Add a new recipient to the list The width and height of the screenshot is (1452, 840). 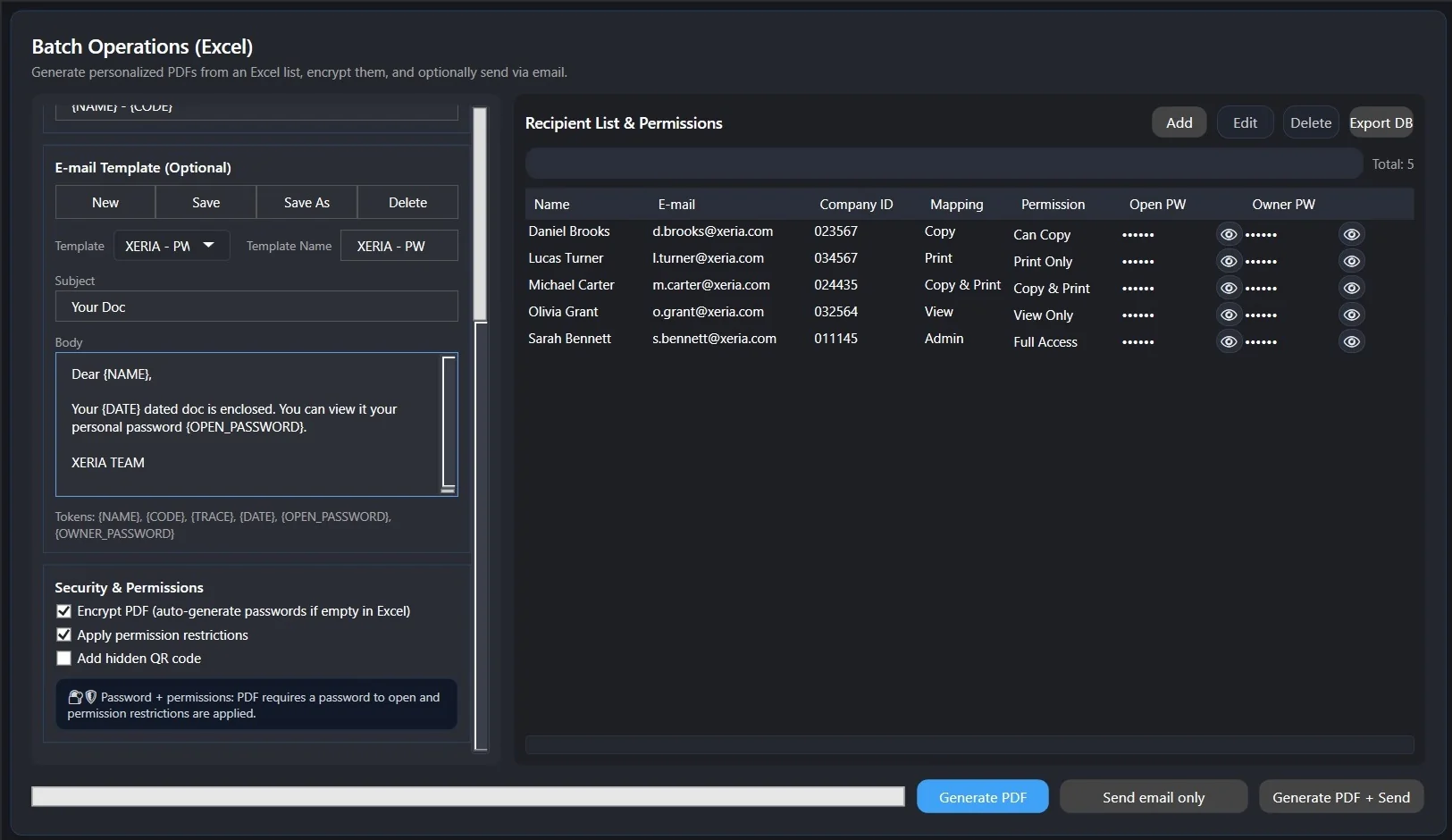point(1178,122)
